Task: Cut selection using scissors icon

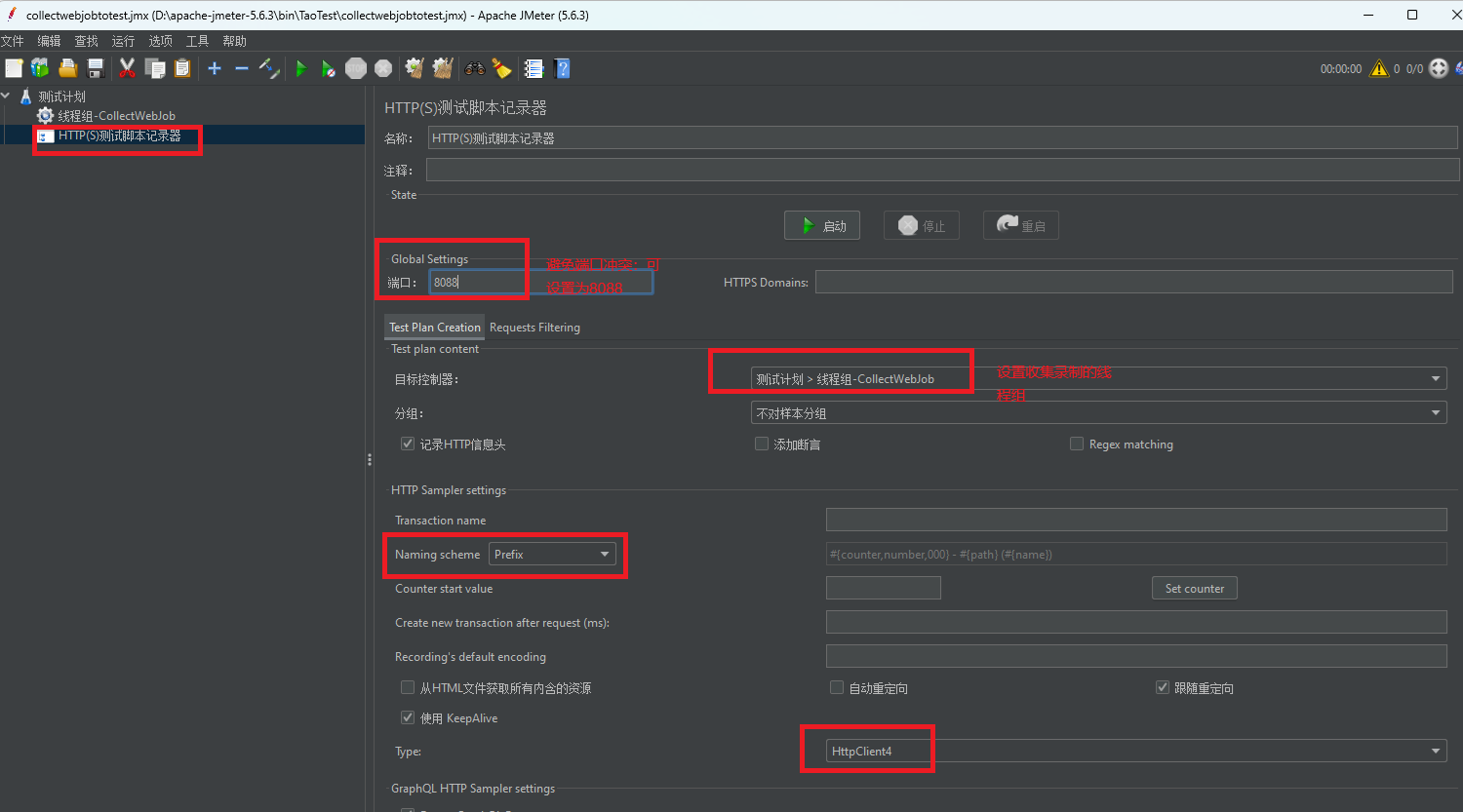Action: pos(127,68)
